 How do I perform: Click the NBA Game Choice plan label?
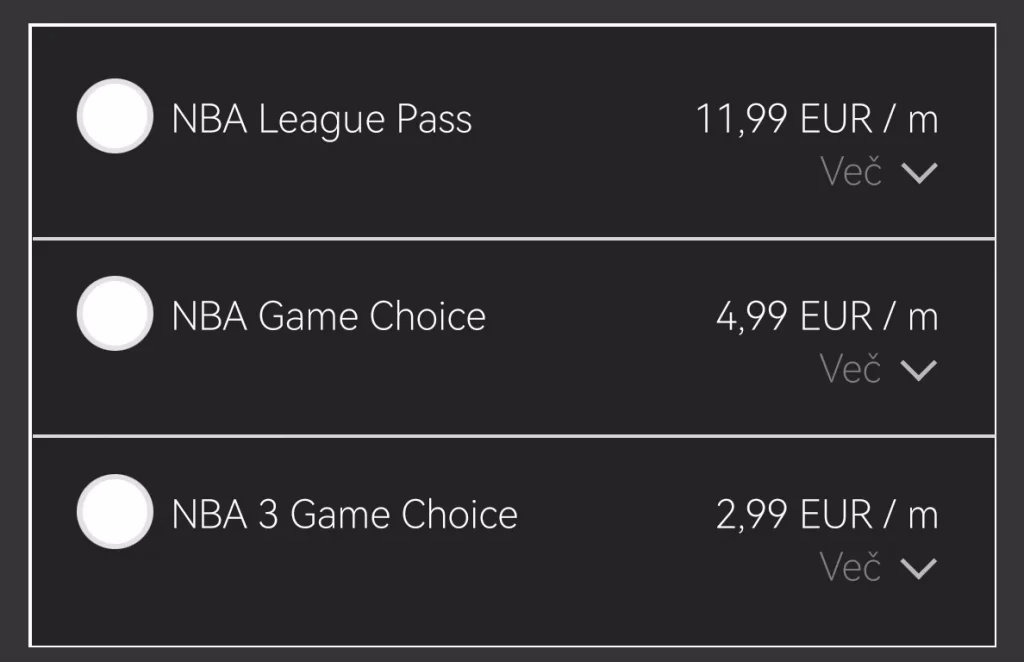[328, 317]
